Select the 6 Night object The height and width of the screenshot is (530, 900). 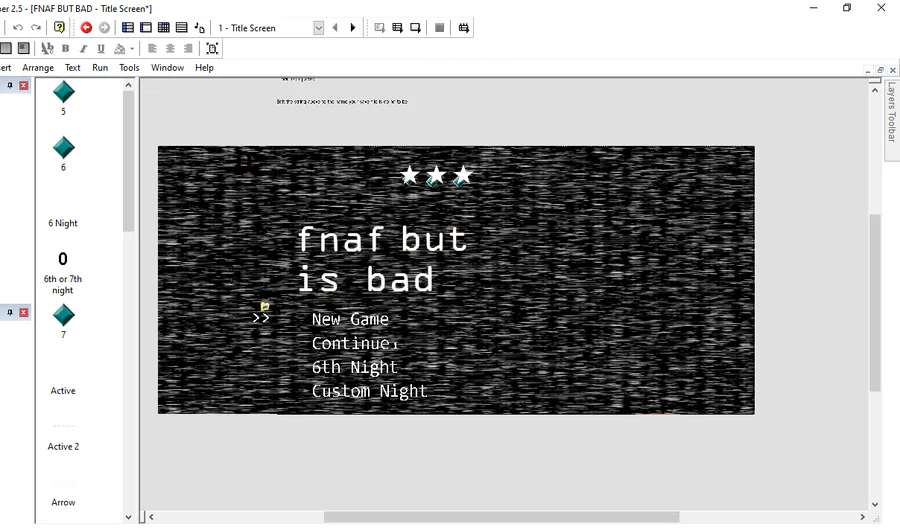click(63, 223)
